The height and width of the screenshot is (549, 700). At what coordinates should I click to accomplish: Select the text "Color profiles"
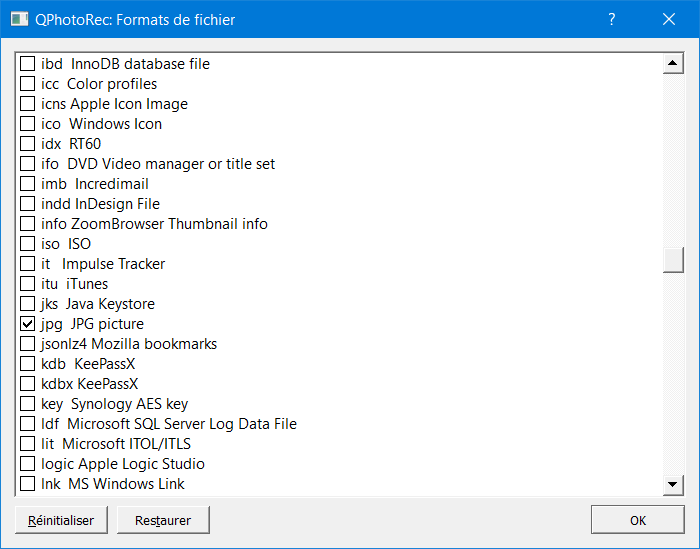coord(112,84)
